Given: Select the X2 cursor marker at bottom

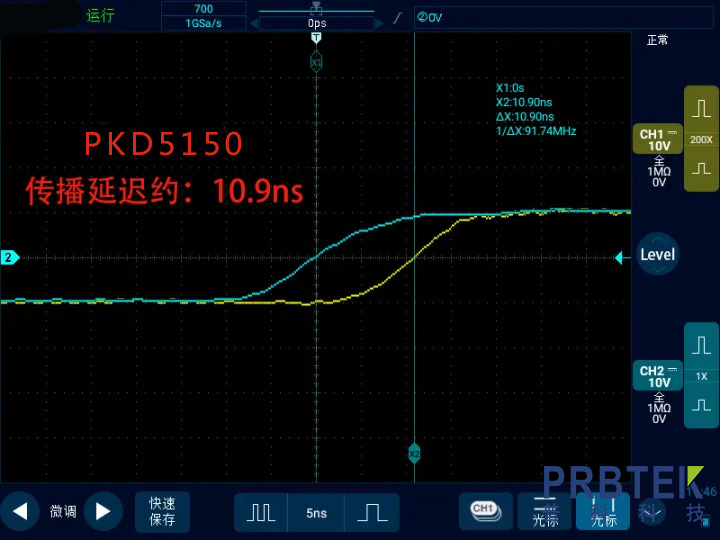Looking at the screenshot, I should [x=414, y=454].
